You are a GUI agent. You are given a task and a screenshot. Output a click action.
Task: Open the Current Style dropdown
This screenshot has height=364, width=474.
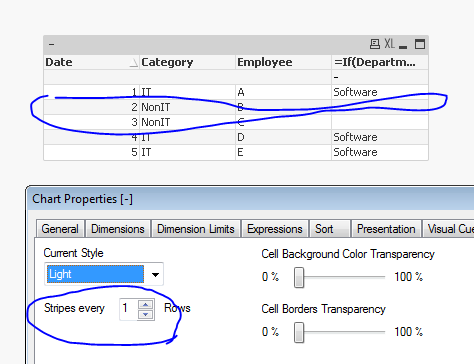tap(155, 274)
